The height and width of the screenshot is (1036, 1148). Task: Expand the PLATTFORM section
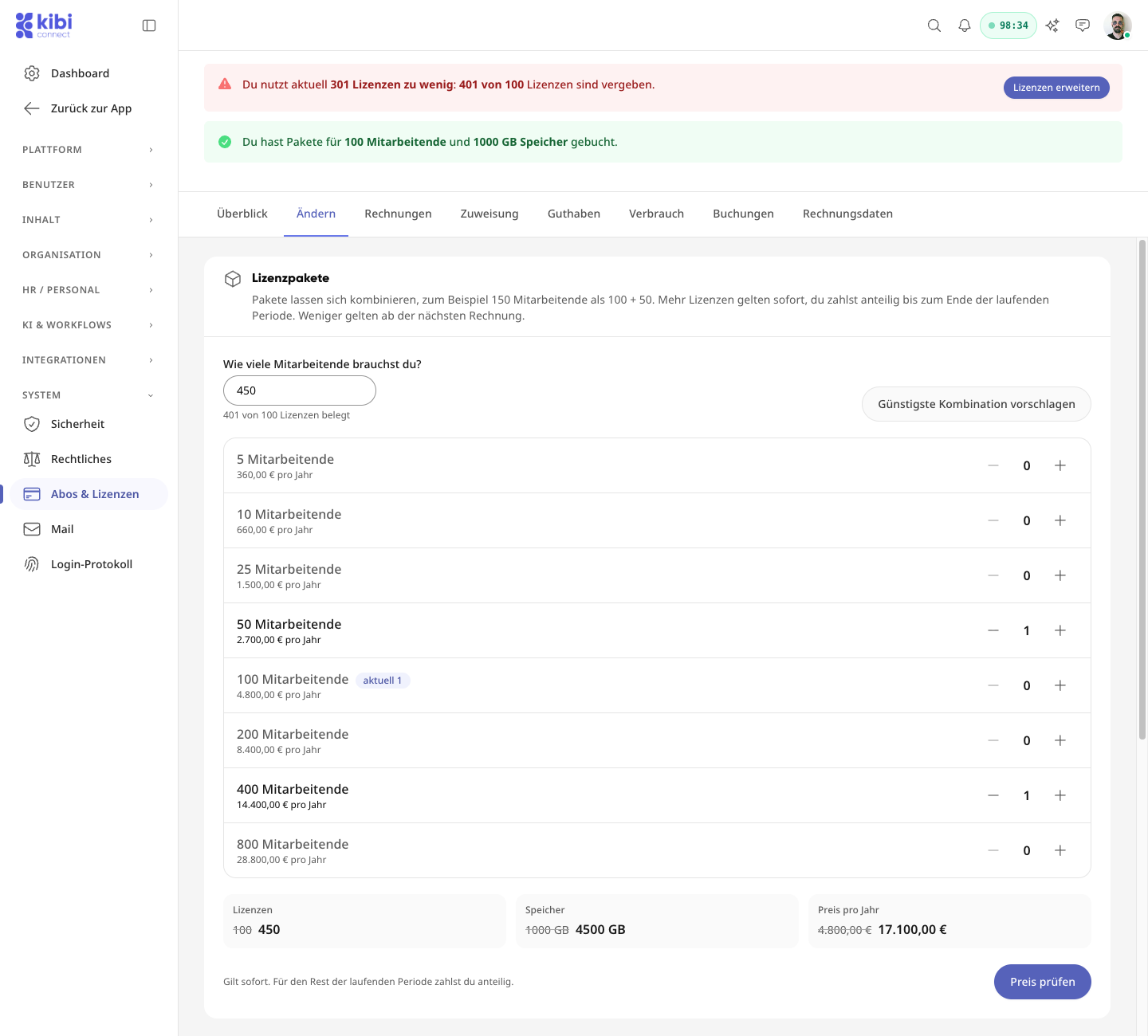tap(88, 150)
